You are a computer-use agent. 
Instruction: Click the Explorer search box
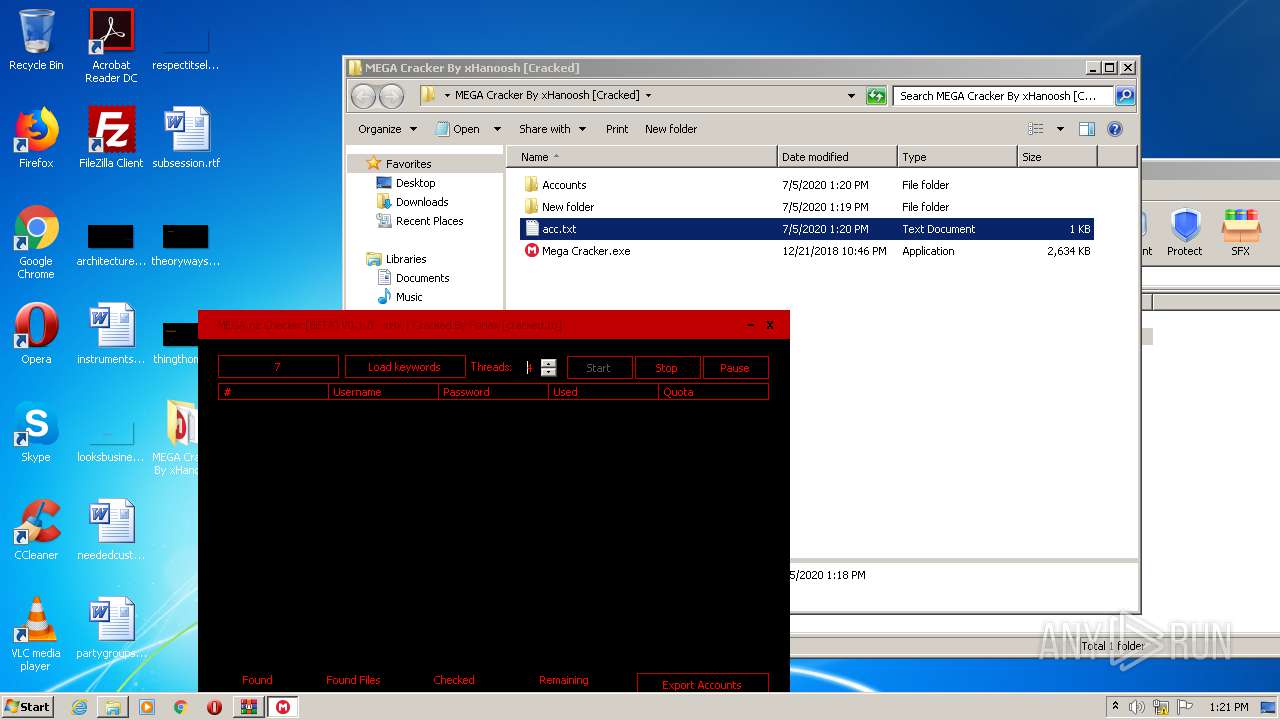[1003, 96]
